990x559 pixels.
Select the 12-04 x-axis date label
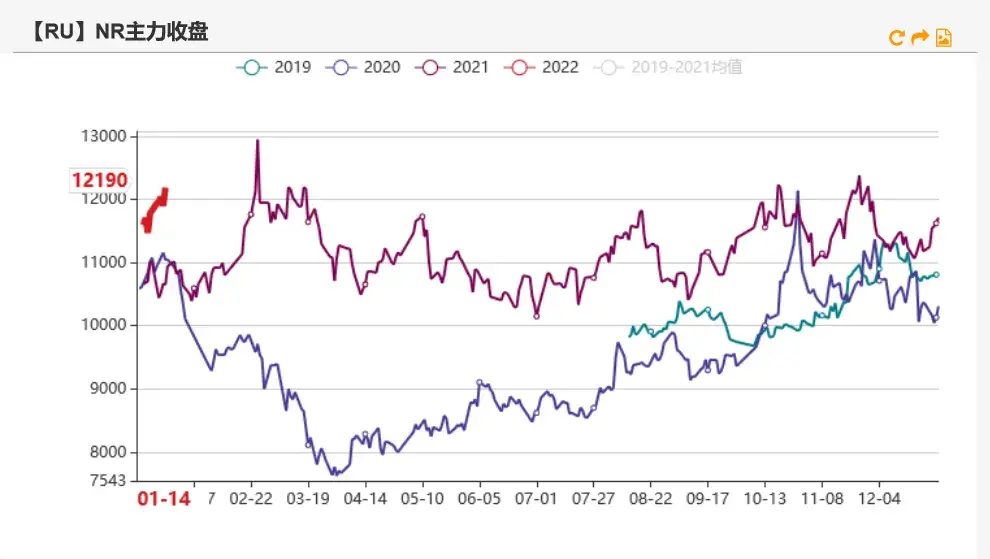tap(880, 498)
